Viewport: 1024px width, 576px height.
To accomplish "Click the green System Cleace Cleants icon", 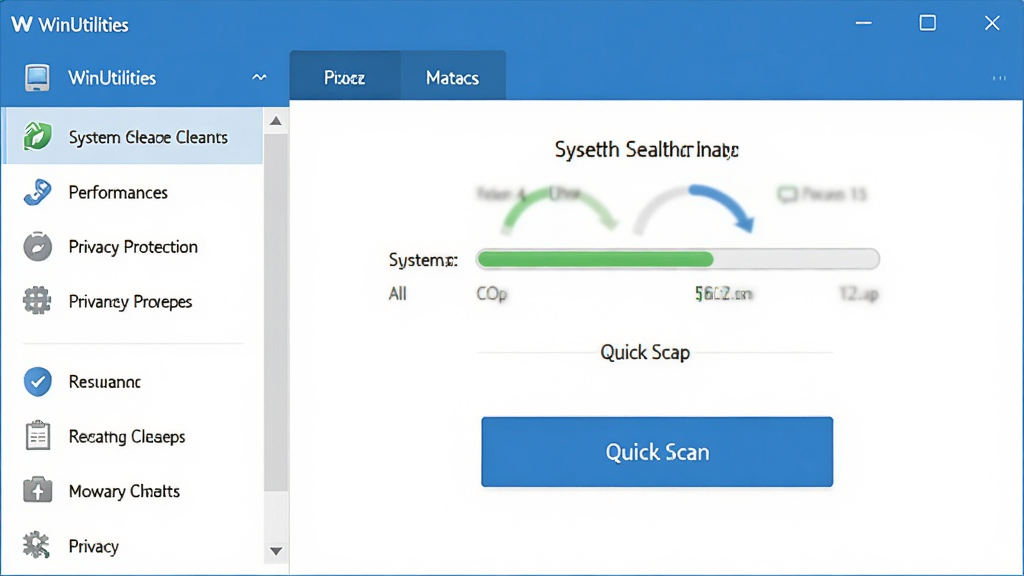I will click(37, 136).
